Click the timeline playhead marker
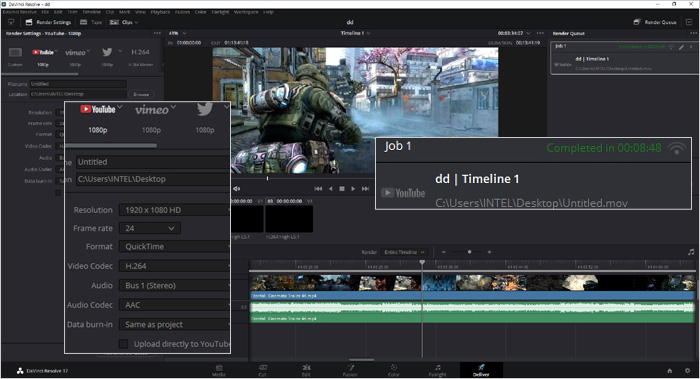 coord(422,263)
